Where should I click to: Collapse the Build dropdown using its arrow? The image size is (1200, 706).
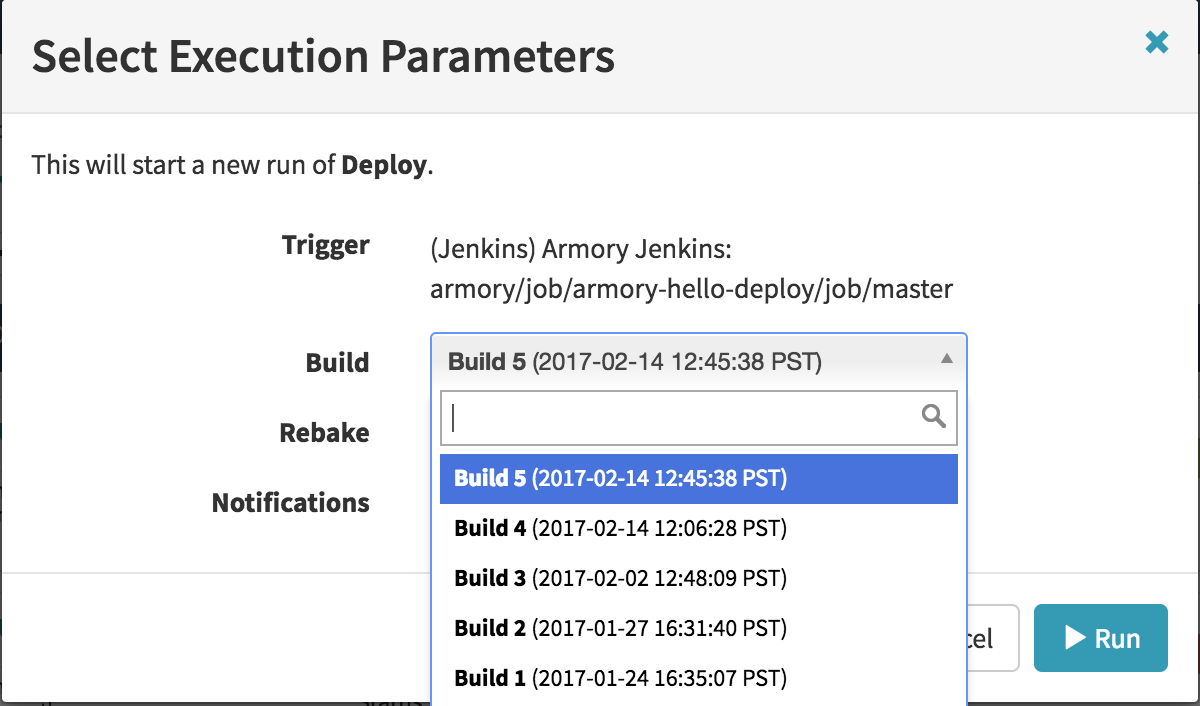[947, 360]
